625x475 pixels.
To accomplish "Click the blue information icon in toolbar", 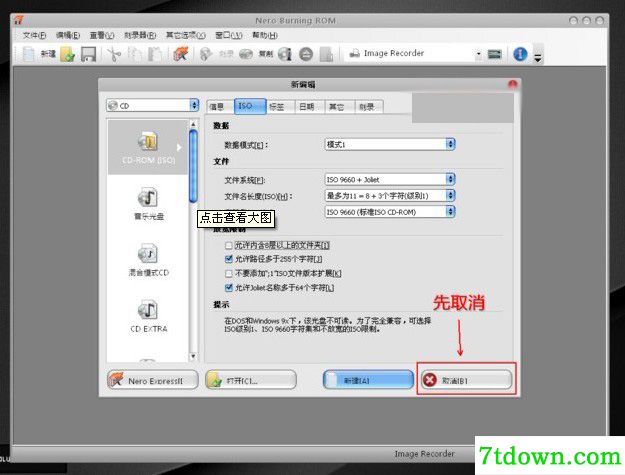I will (520, 54).
